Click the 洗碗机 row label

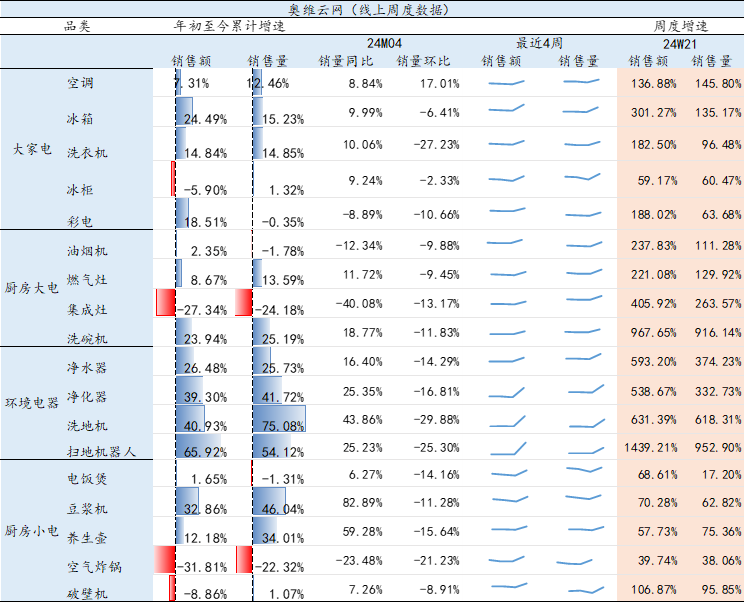click(87, 338)
